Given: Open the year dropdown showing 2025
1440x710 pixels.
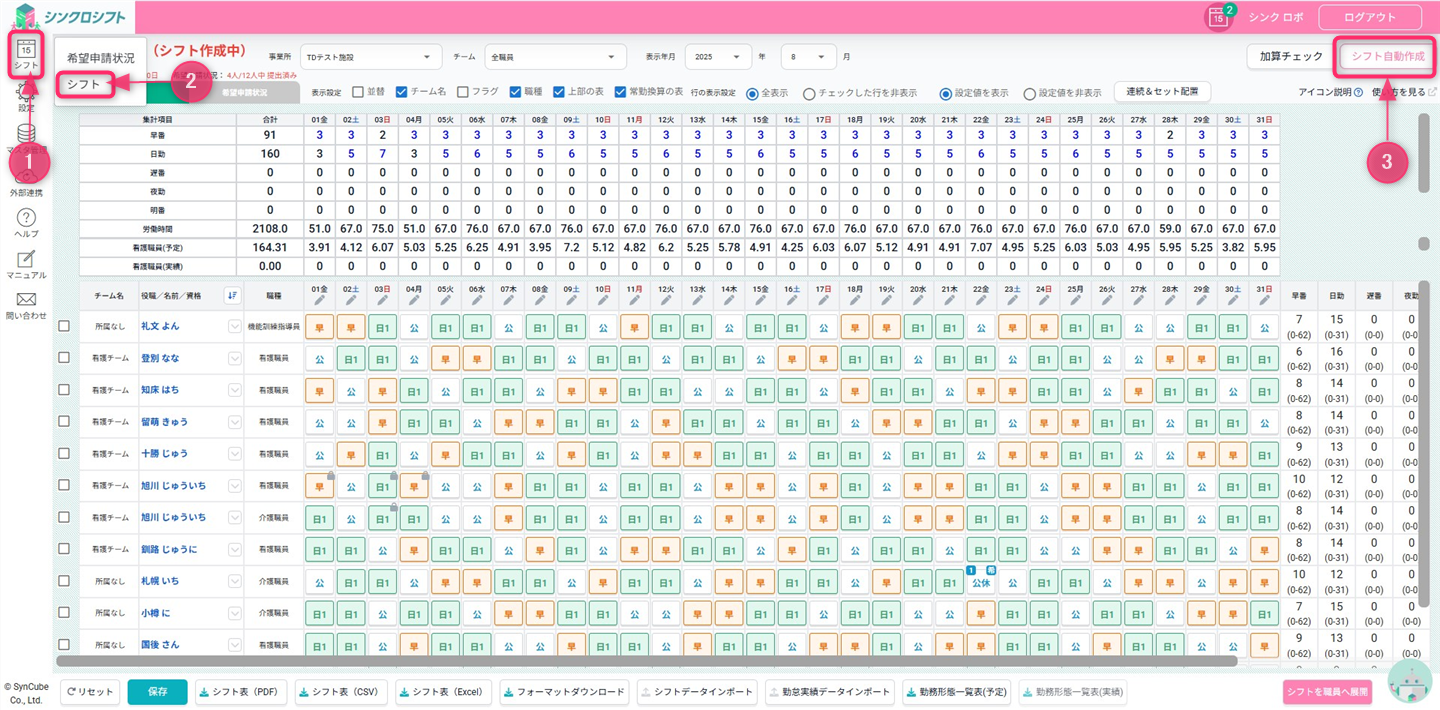Looking at the screenshot, I should pos(720,57).
